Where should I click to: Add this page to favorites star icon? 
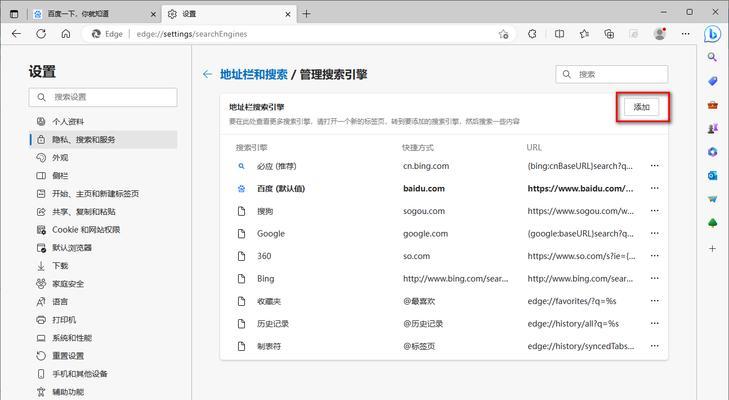click(504, 34)
